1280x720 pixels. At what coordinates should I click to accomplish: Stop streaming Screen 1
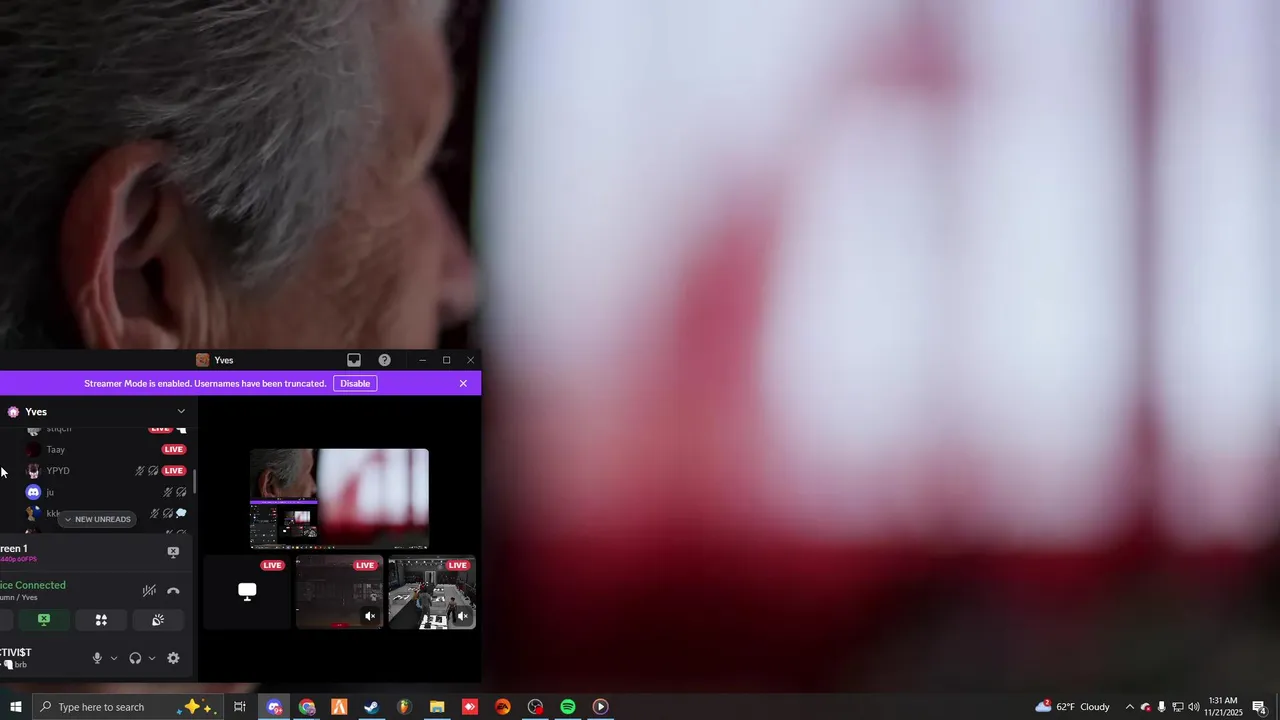(173, 552)
